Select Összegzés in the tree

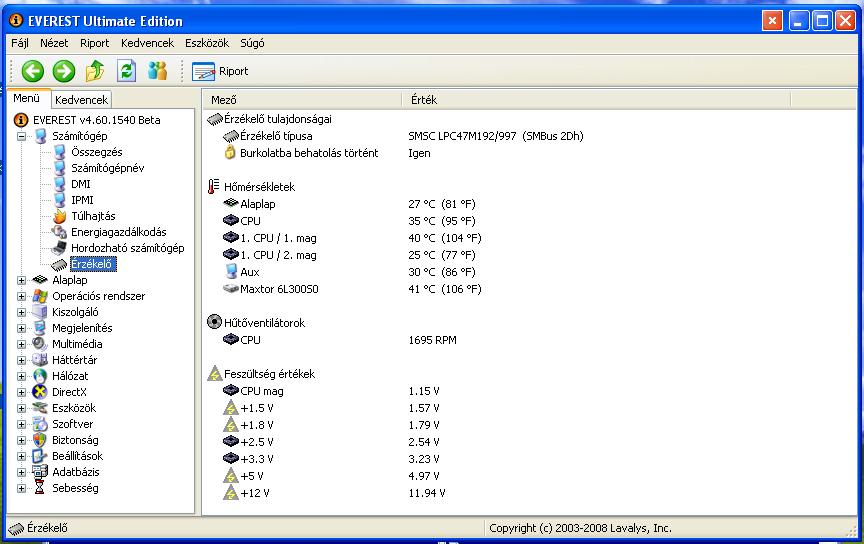click(96, 152)
